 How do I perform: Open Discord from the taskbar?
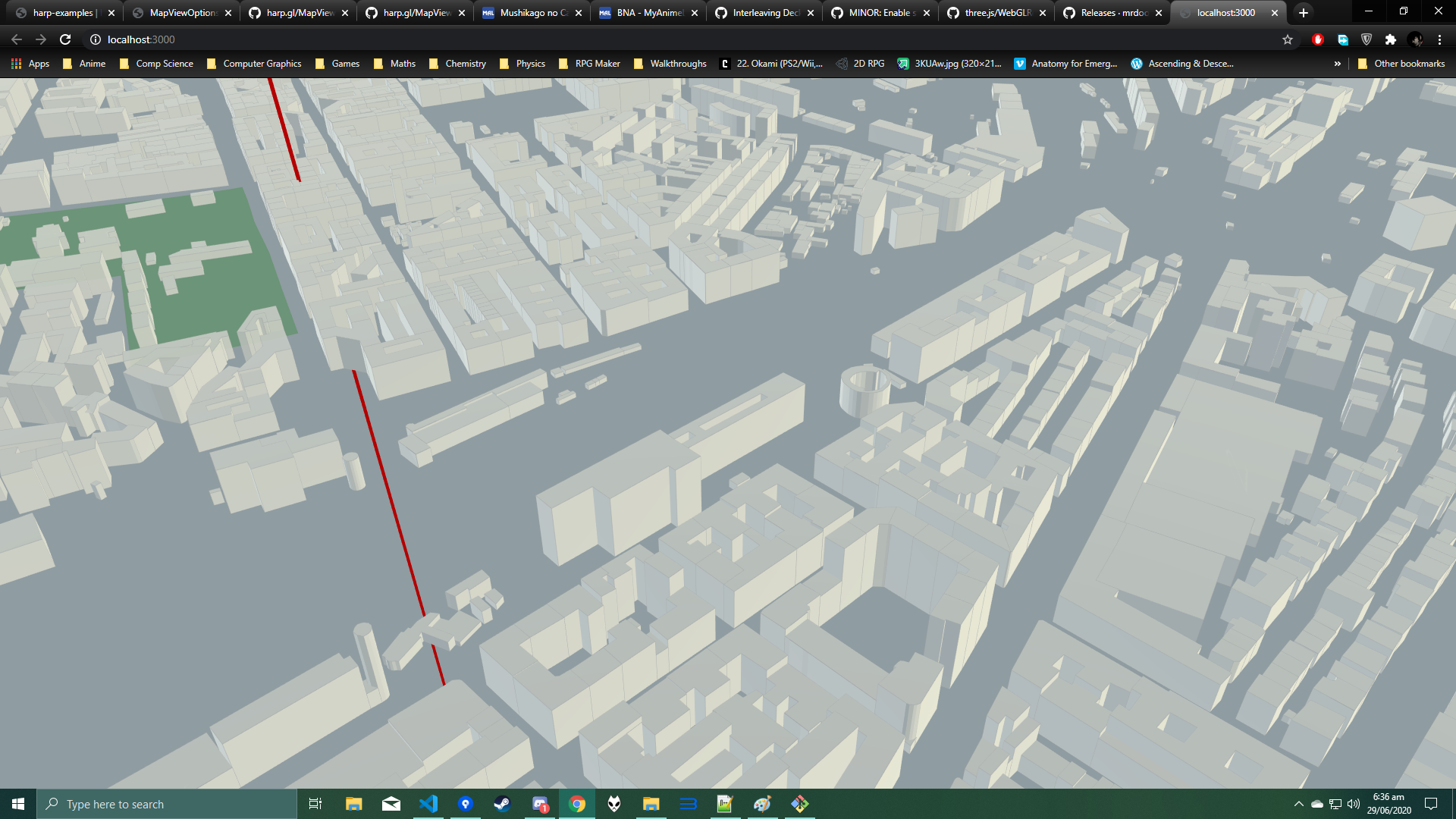tap(540, 804)
